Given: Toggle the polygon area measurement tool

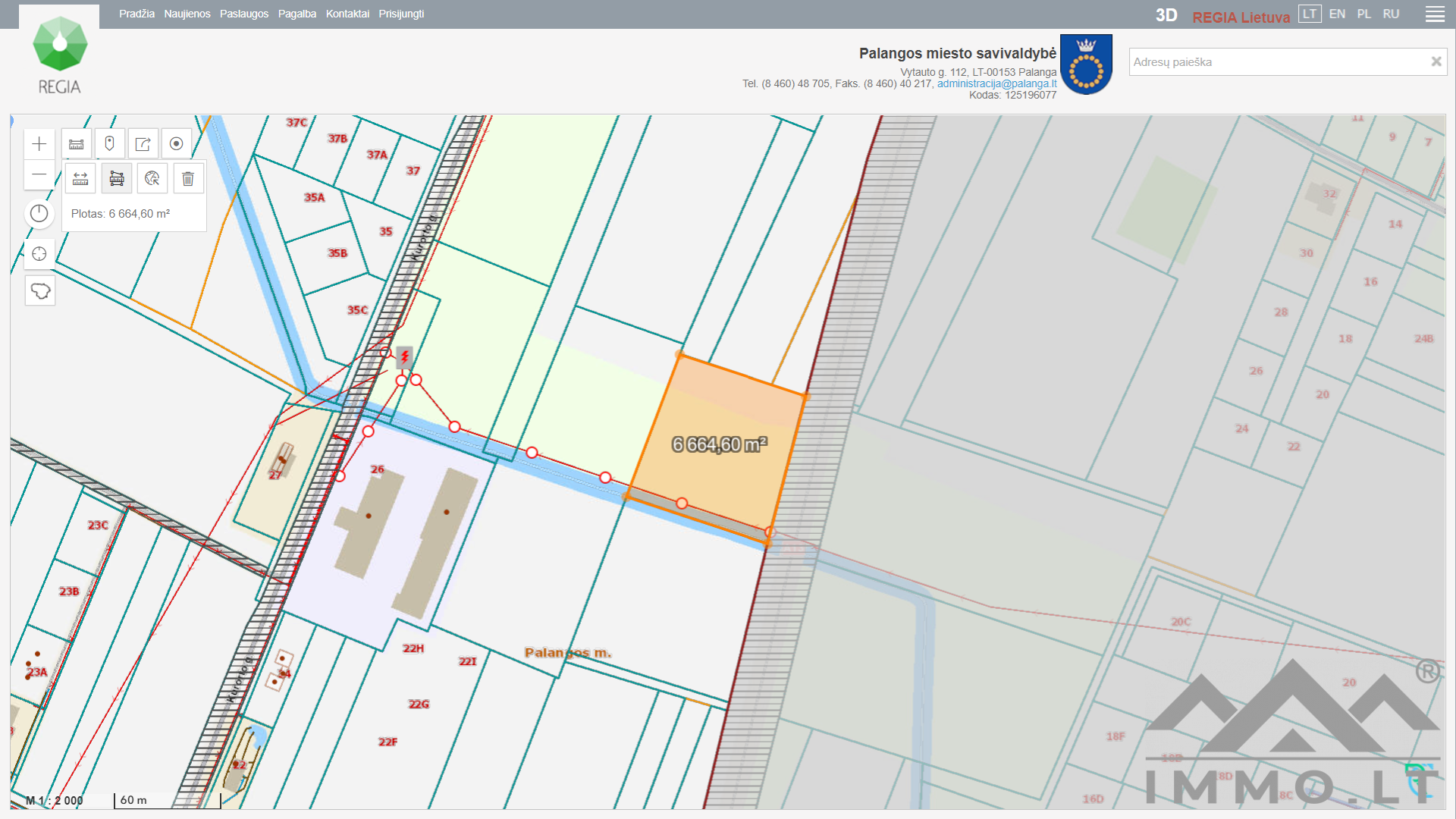Looking at the screenshot, I should point(117,179).
